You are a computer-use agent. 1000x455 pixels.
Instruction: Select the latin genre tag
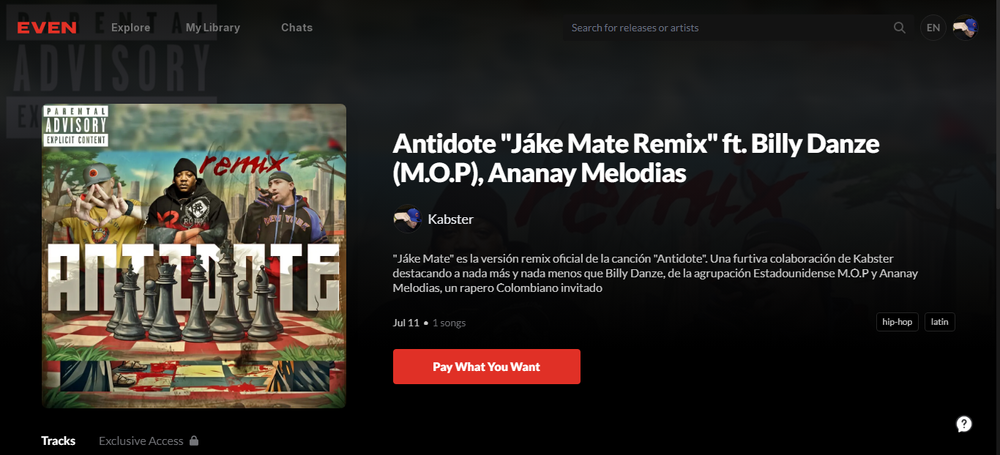pyautogui.click(x=939, y=322)
